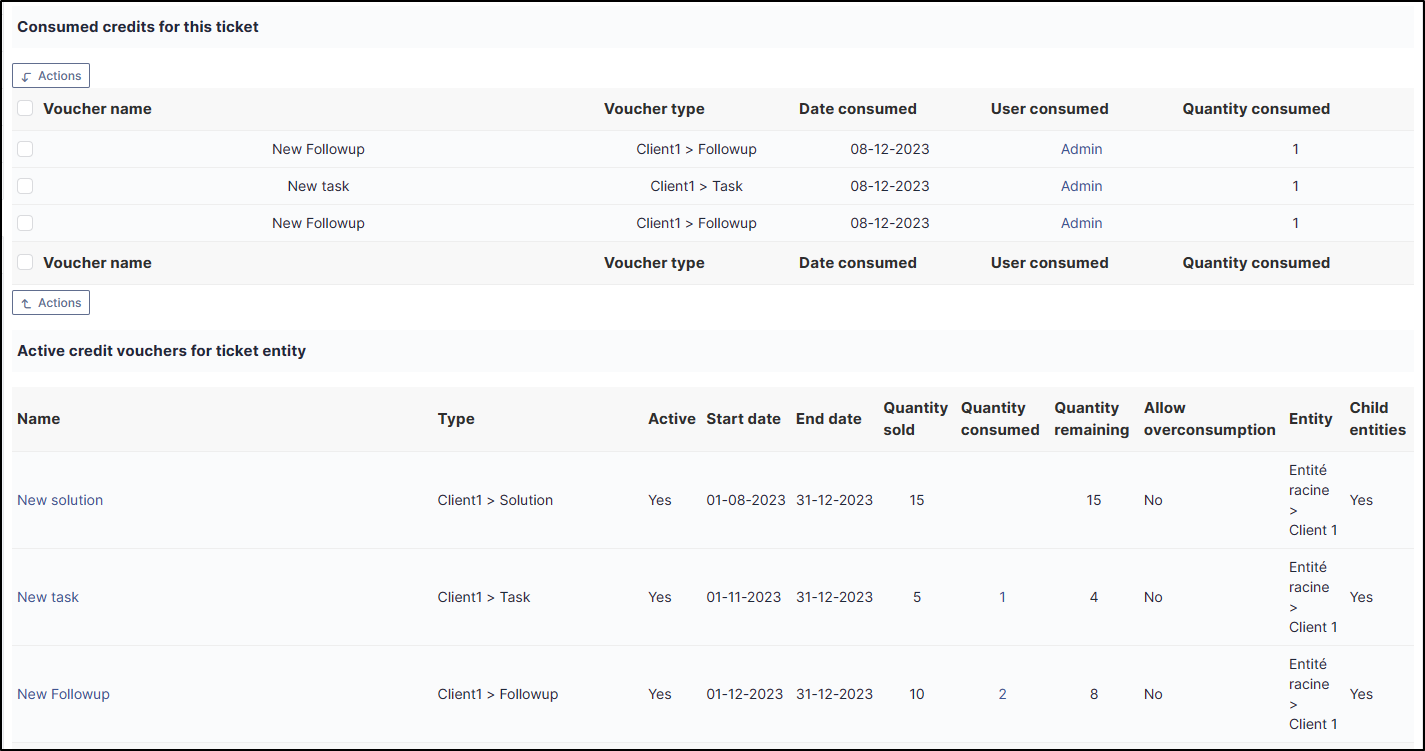Open the New task link in active vouchers
The height and width of the screenshot is (751, 1425).
(48, 597)
